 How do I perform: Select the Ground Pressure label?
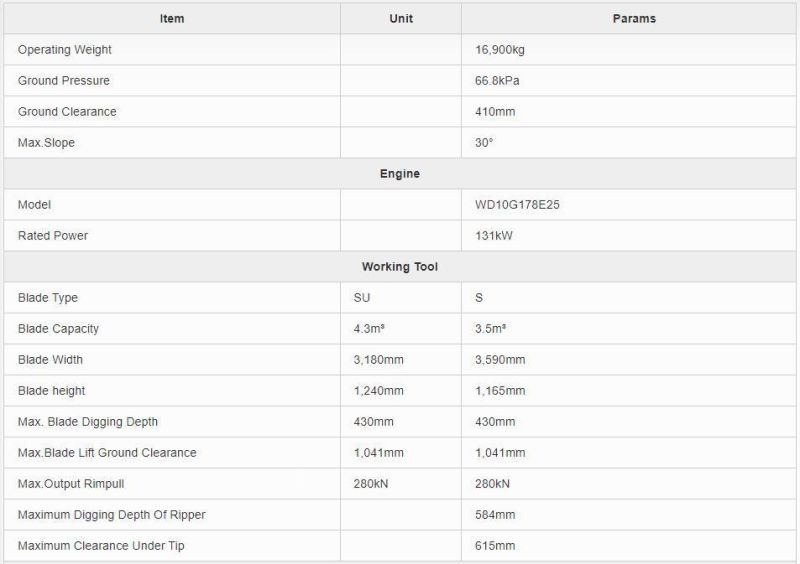click(64, 81)
